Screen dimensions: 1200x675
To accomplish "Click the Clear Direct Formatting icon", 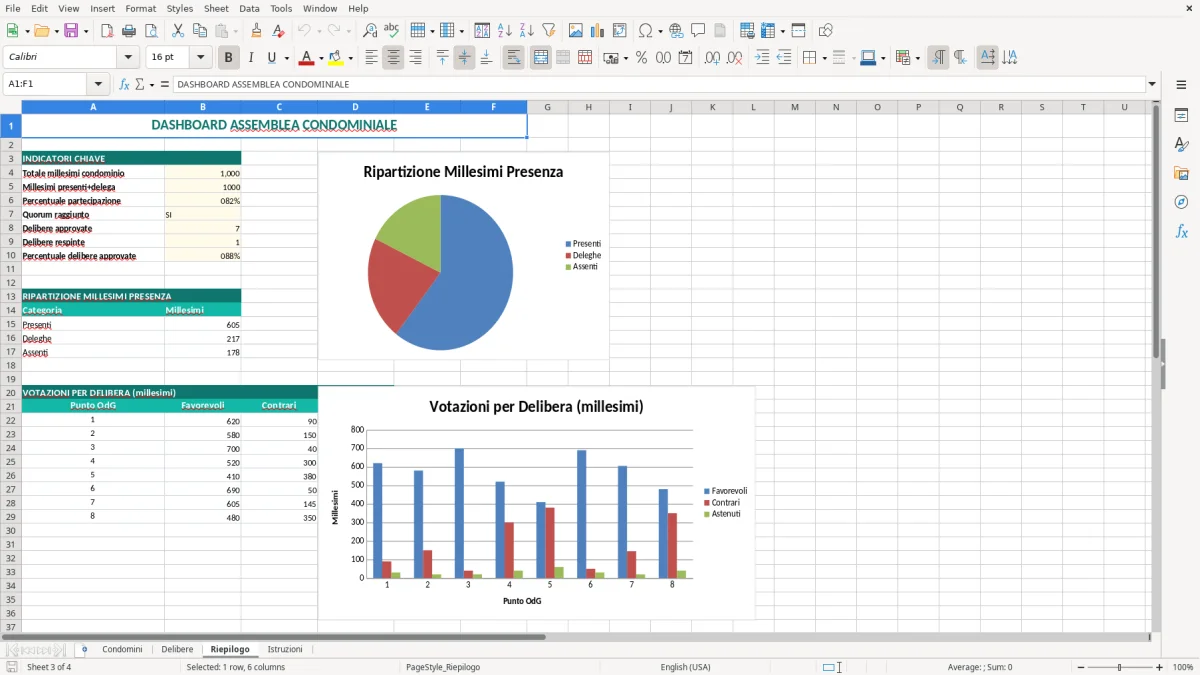I will tap(278, 31).
